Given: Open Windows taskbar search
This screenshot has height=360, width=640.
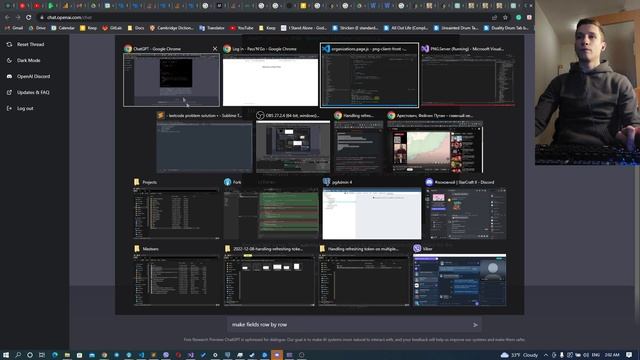Looking at the screenshot, I should 18,355.
